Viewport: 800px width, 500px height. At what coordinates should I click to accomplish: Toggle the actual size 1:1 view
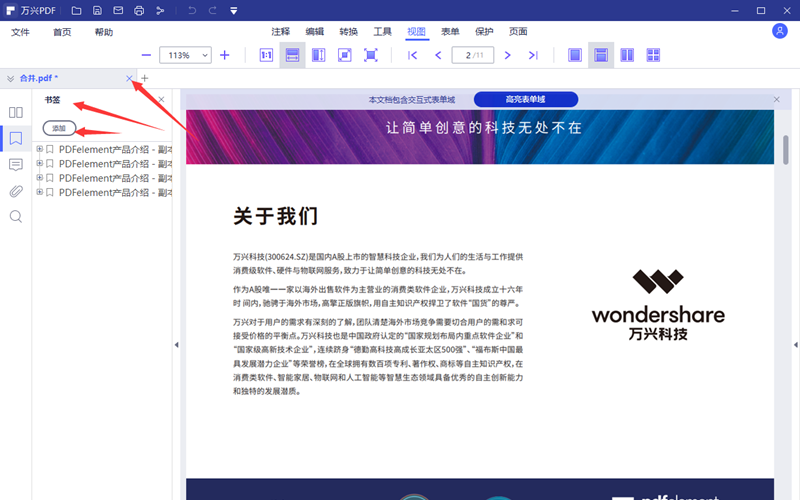click(267, 55)
